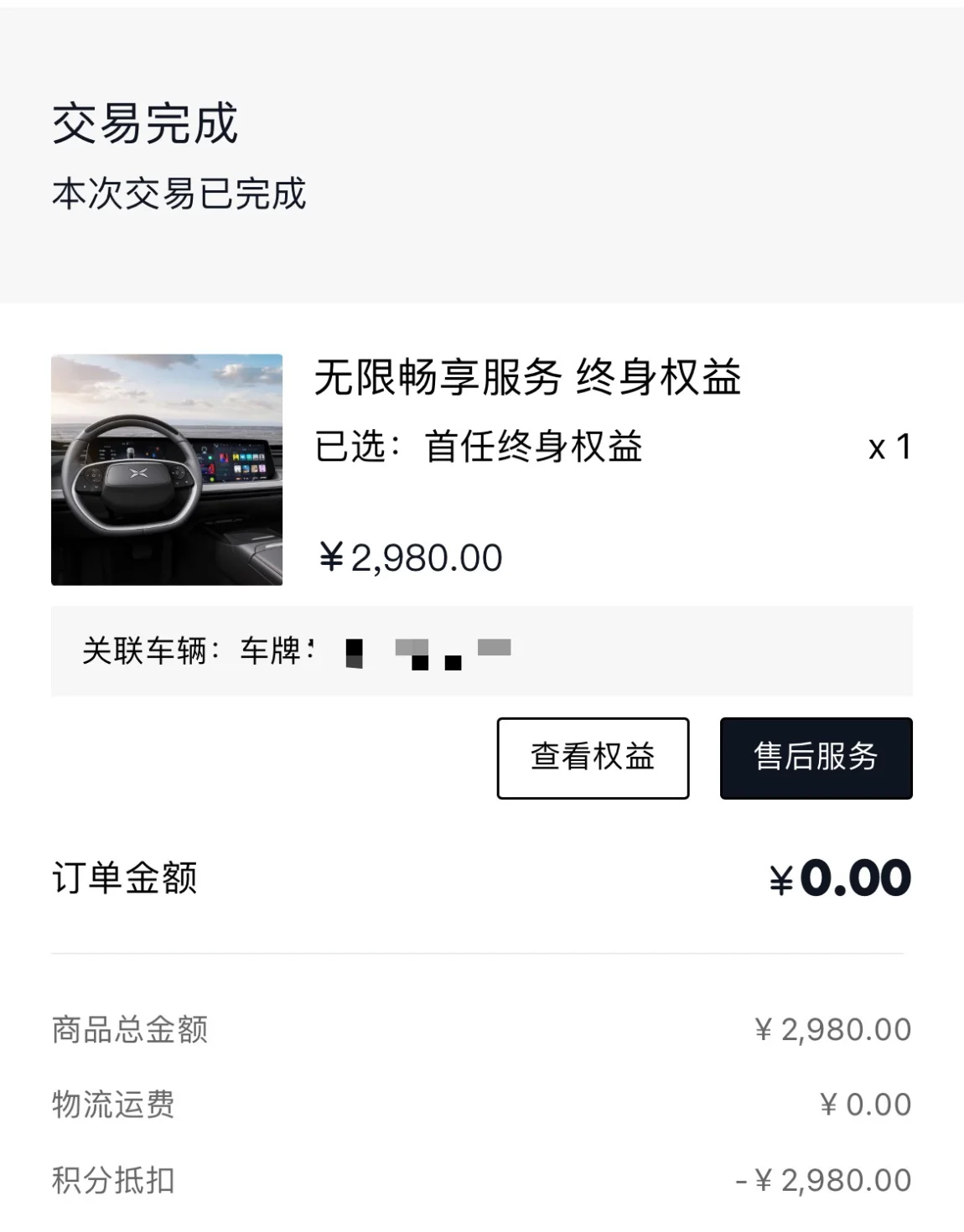
Task: Tap the 积分抵扣 row label
Action: coord(113,1180)
